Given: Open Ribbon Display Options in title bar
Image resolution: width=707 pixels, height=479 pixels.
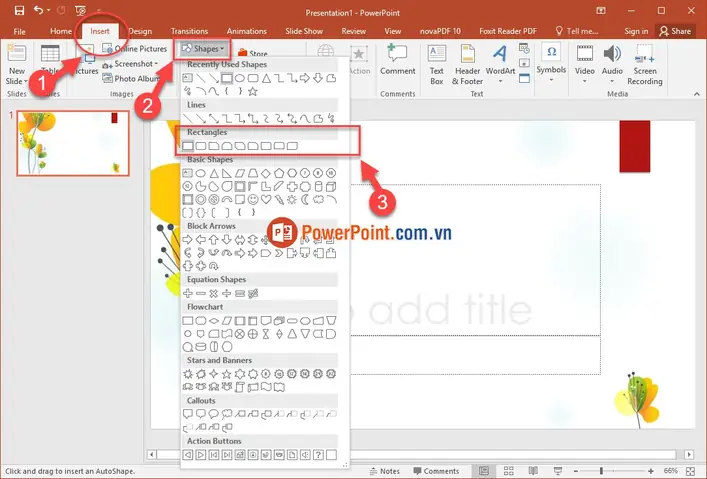Looking at the screenshot, I should point(601,11).
